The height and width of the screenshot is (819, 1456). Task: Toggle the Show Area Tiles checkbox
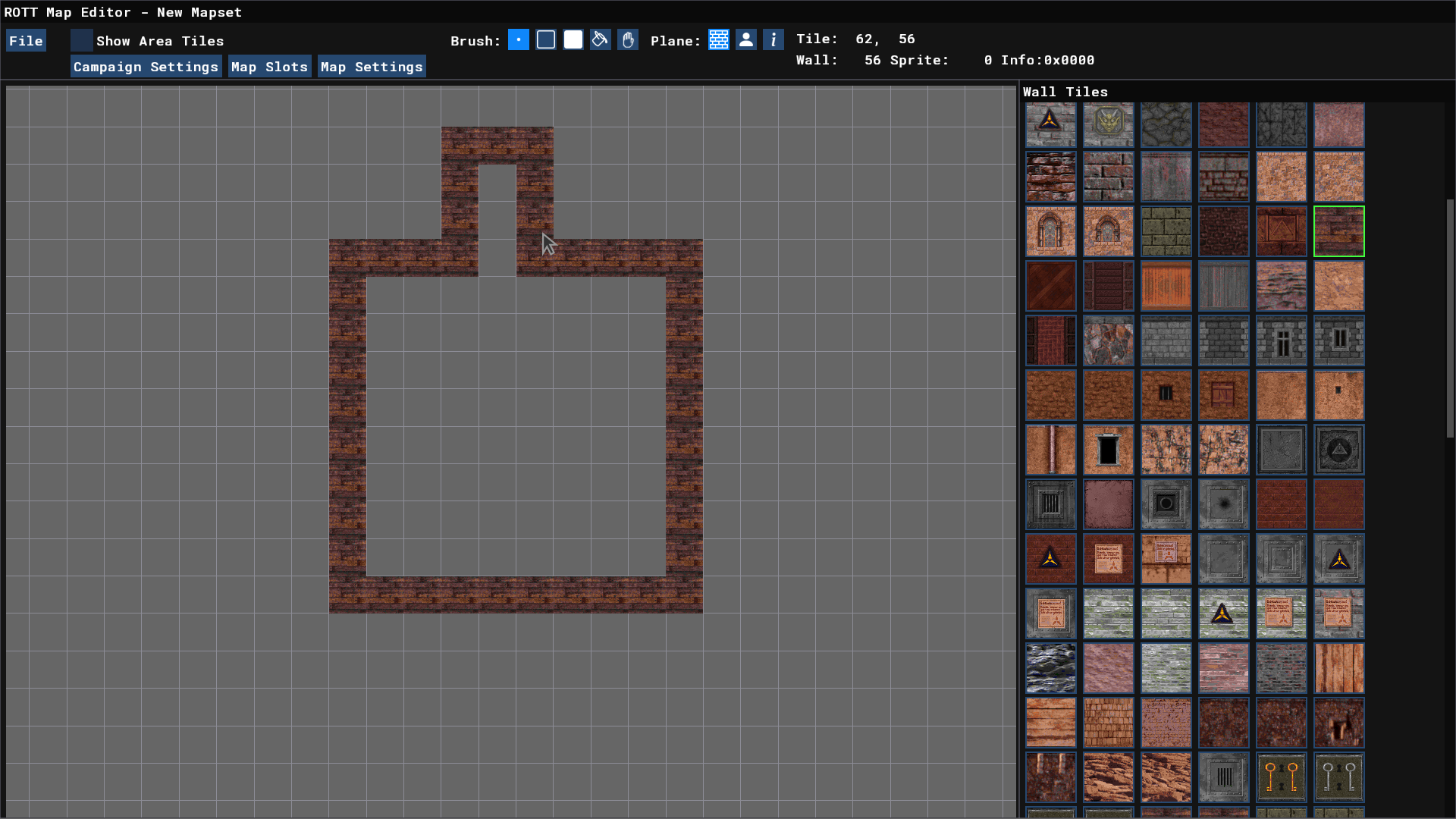[82, 41]
